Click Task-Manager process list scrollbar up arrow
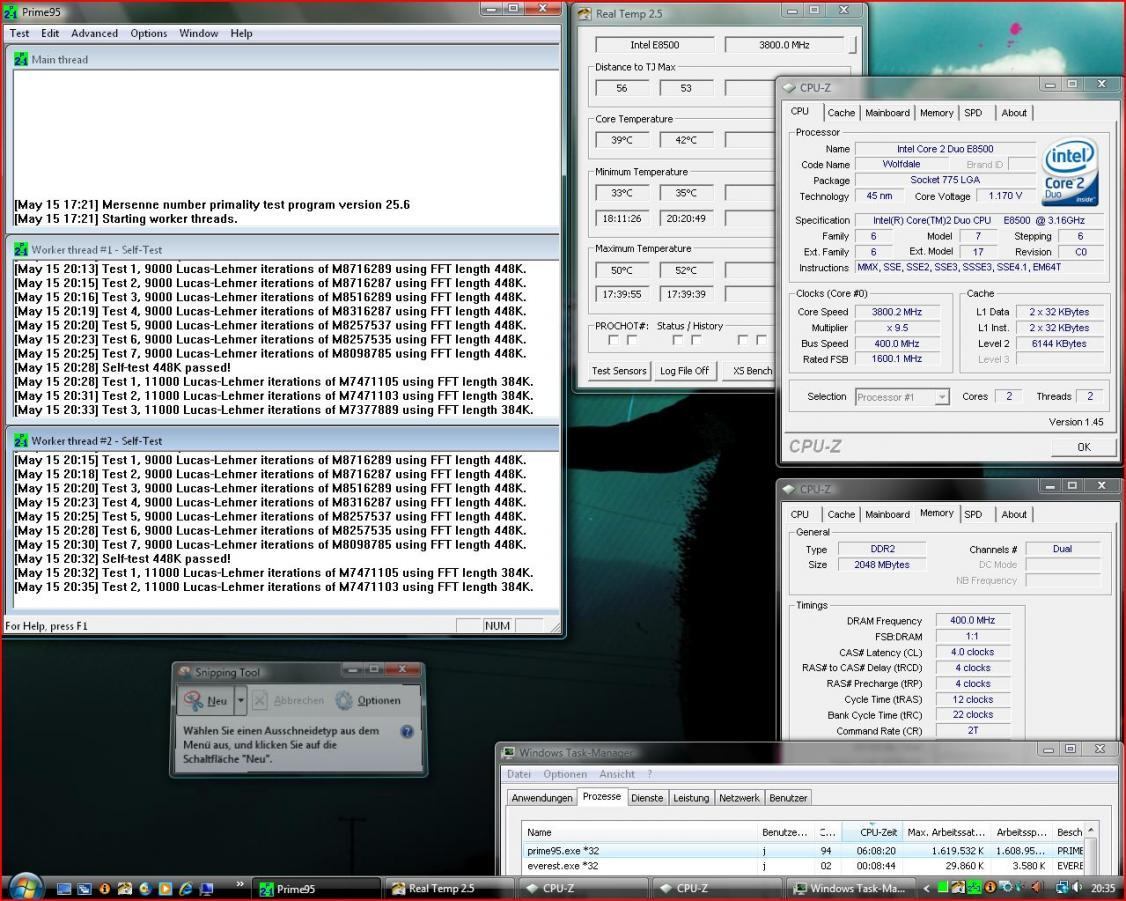Viewport: 1126px width, 901px height. click(1092, 831)
